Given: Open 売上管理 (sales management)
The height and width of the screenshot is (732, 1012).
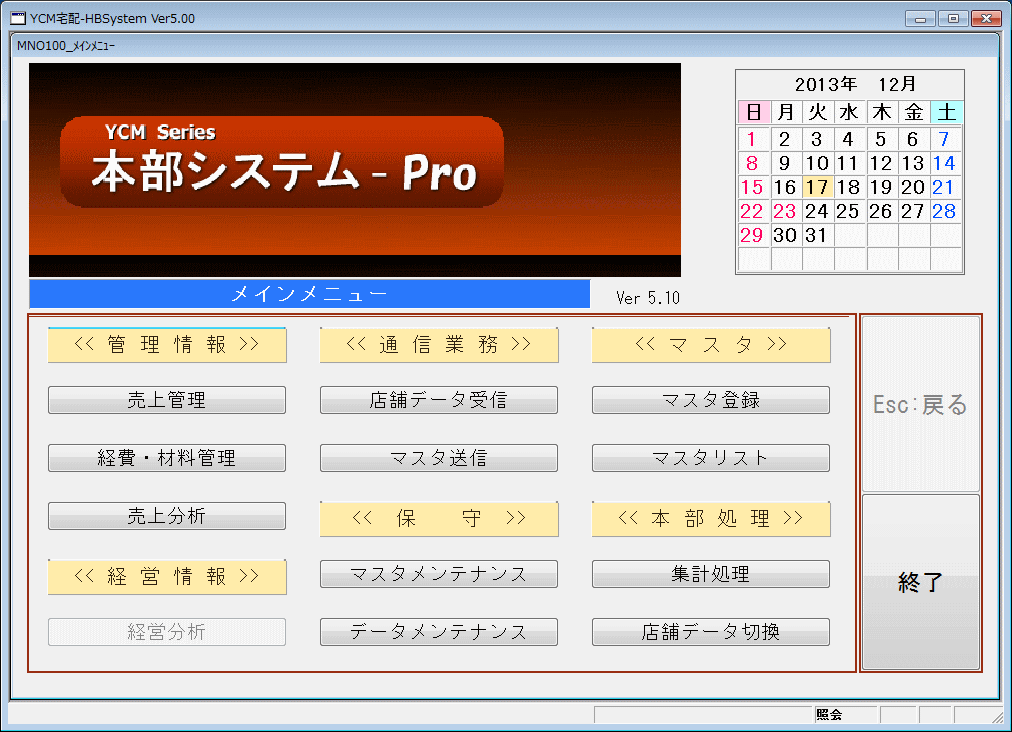Looking at the screenshot, I should [167, 400].
